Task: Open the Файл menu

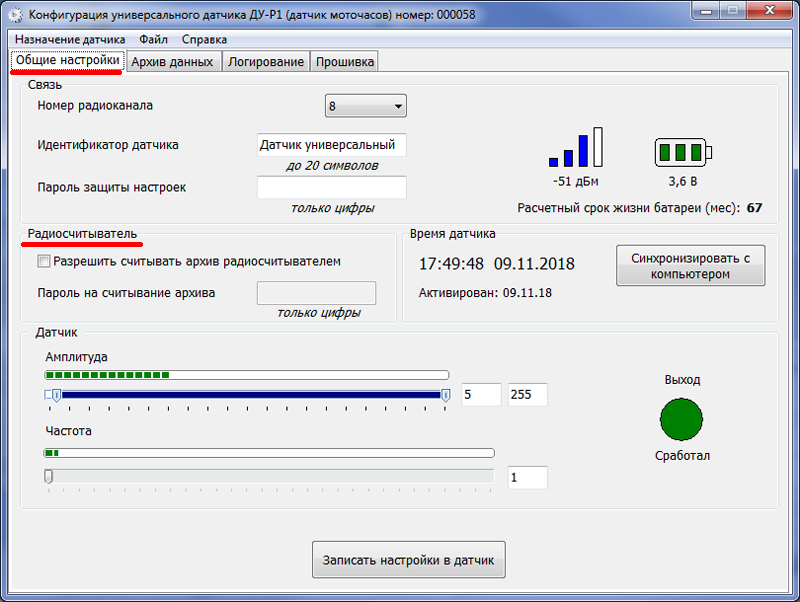Action: tap(153, 39)
